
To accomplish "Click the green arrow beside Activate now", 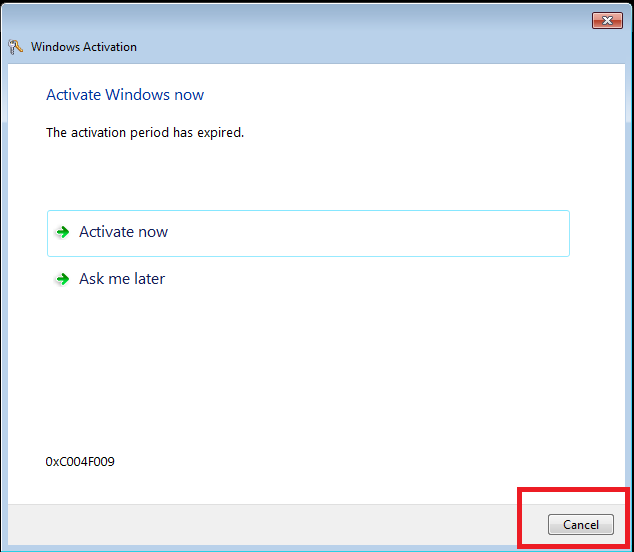I will [63, 232].
